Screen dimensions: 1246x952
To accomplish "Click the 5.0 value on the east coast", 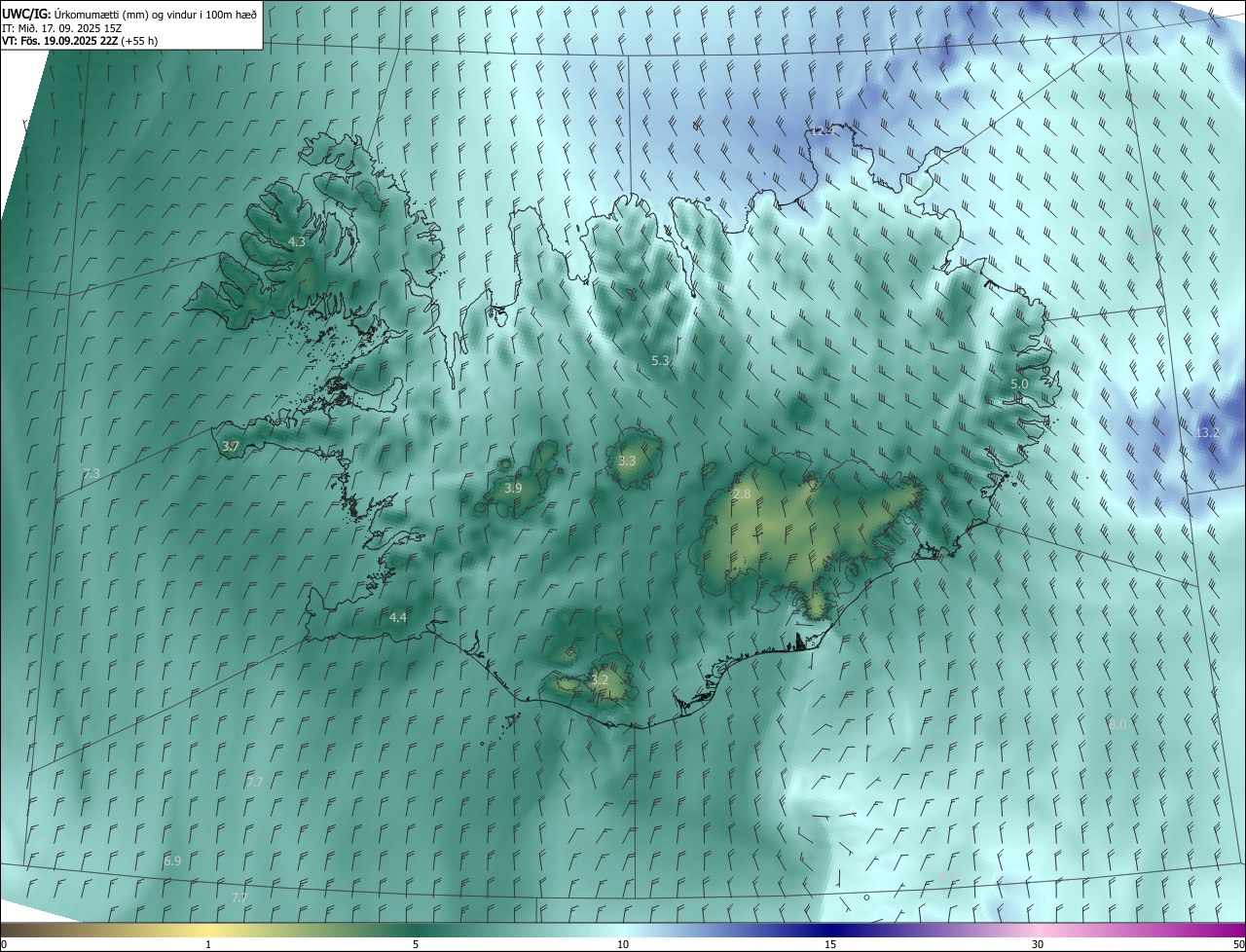I will tap(1019, 384).
